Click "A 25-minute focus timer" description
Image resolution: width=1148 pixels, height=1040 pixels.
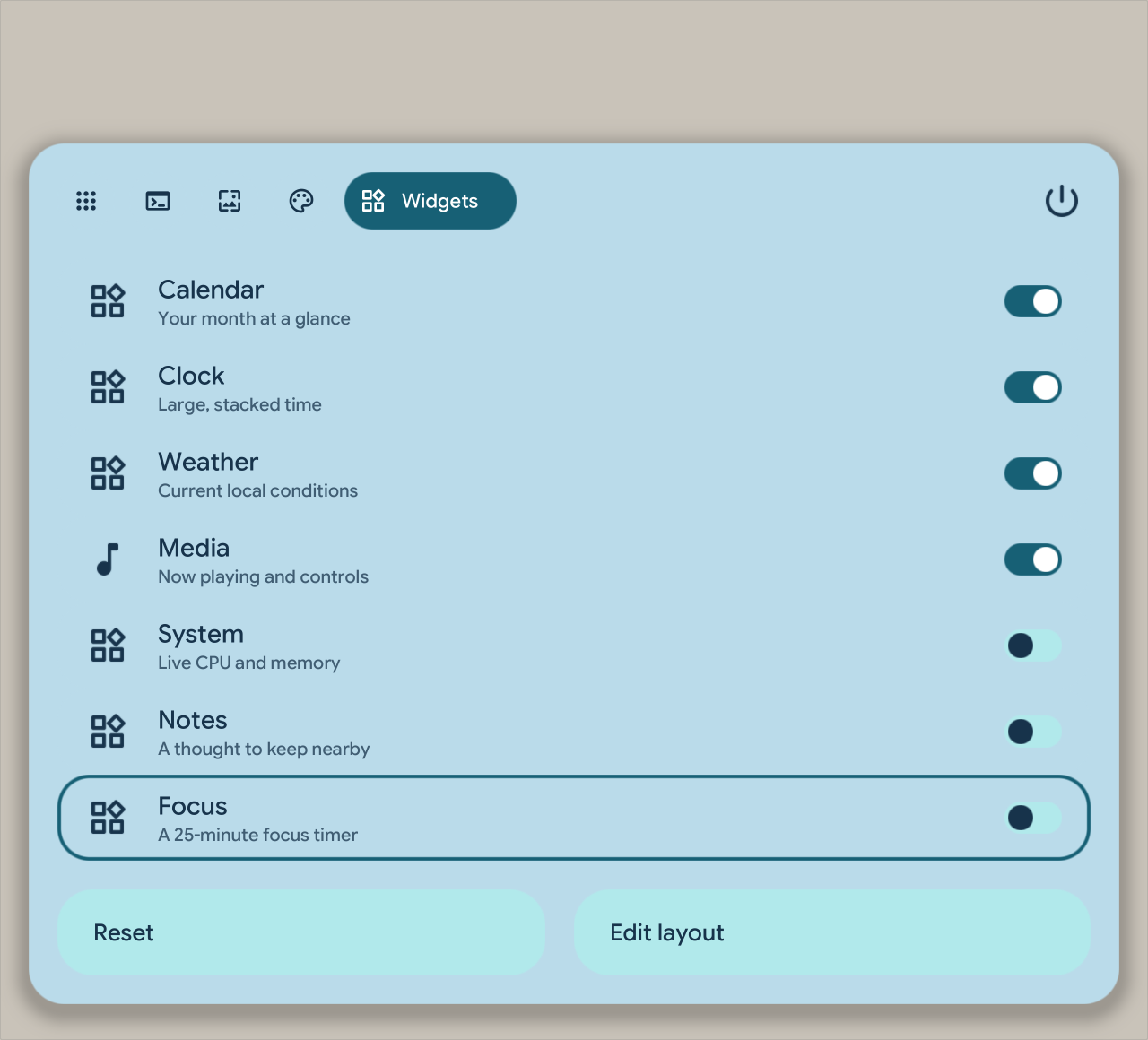point(257,835)
